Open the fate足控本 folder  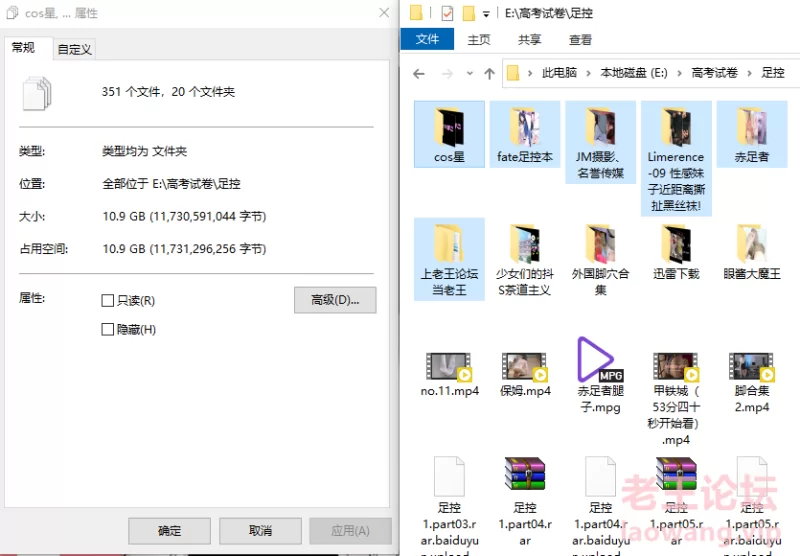click(x=524, y=134)
